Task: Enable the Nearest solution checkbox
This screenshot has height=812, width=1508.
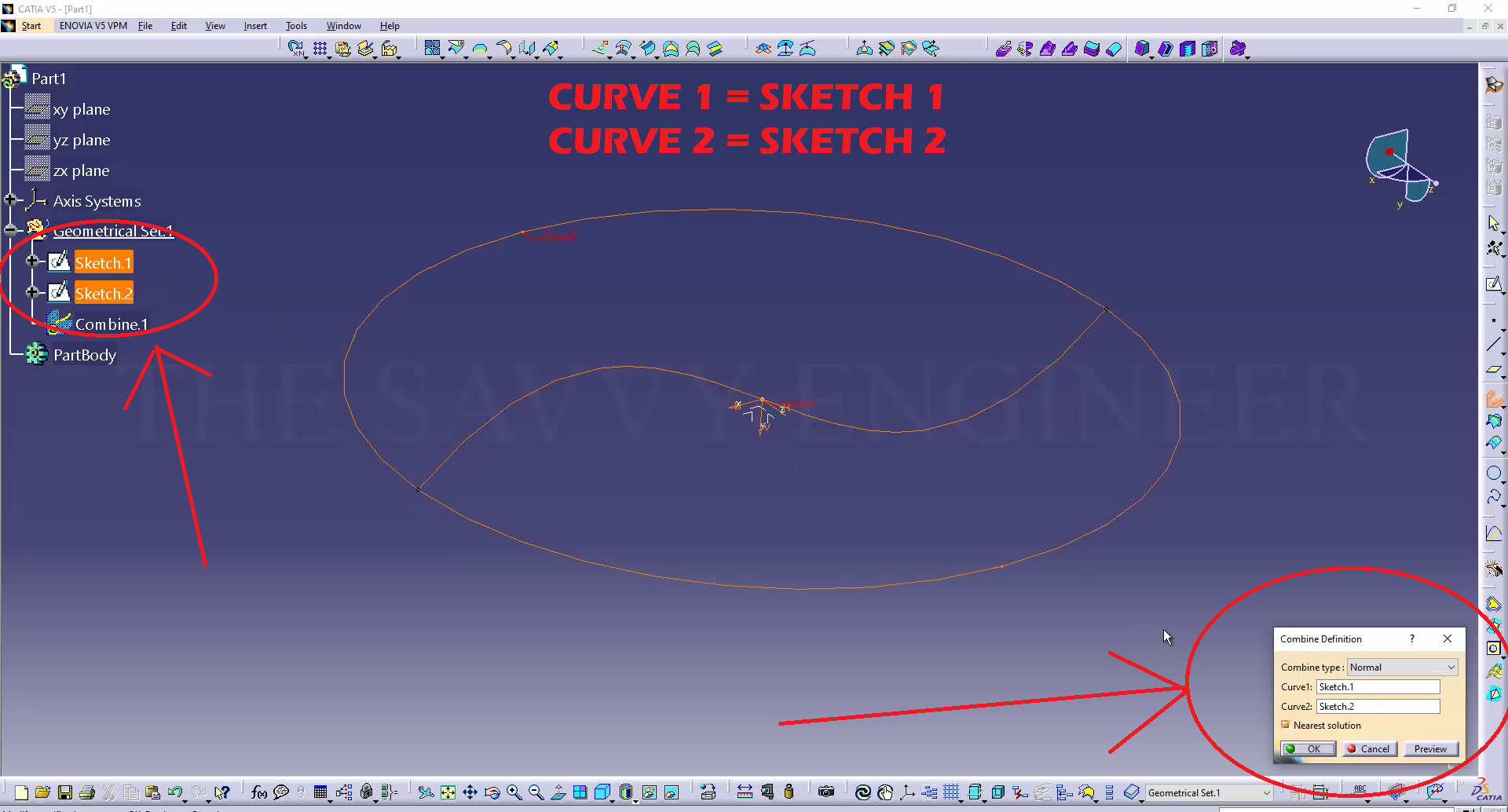Action: pos(1286,725)
